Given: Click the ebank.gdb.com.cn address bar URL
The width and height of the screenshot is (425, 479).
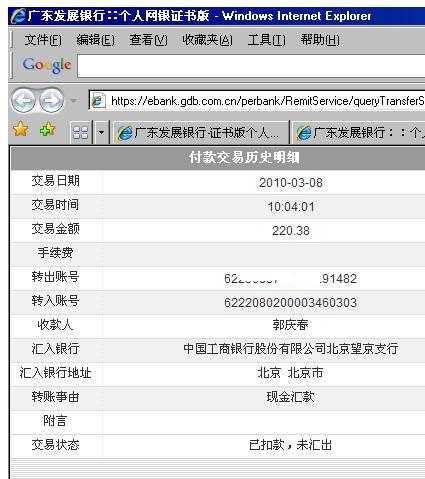Looking at the screenshot, I should click(268, 101).
